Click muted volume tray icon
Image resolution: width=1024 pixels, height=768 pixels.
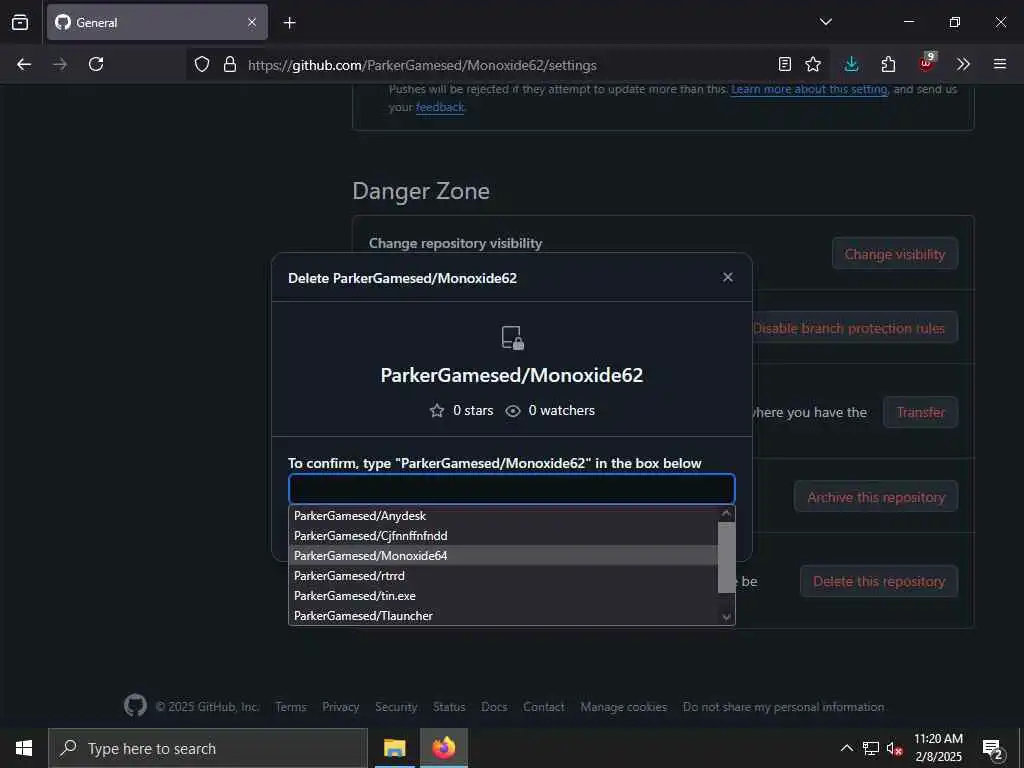[x=894, y=749]
